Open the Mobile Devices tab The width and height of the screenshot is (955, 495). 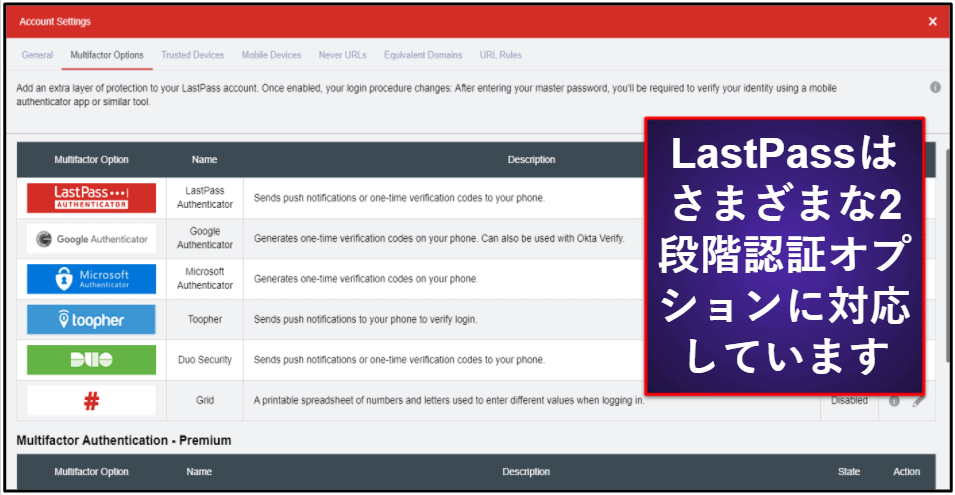pyautogui.click(x=271, y=55)
